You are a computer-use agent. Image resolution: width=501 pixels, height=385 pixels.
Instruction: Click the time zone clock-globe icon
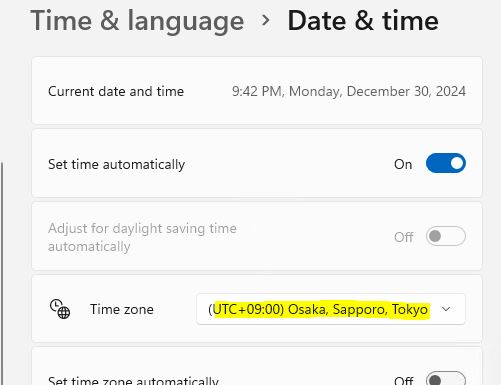(x=60, y=309)
